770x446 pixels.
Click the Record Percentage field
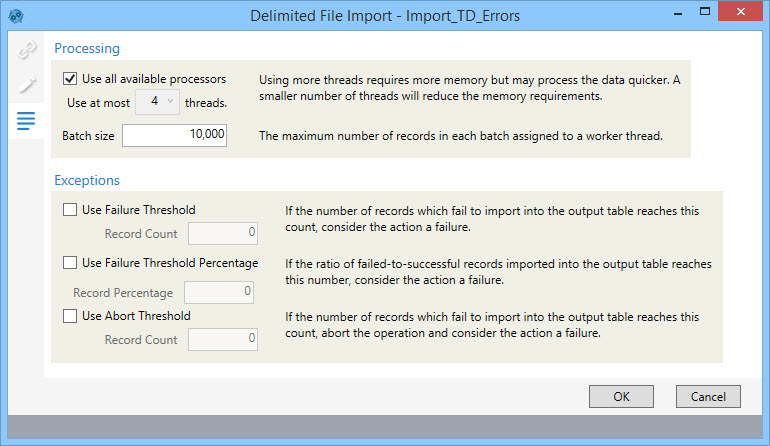pyautogui.click(x=219, y=292)
